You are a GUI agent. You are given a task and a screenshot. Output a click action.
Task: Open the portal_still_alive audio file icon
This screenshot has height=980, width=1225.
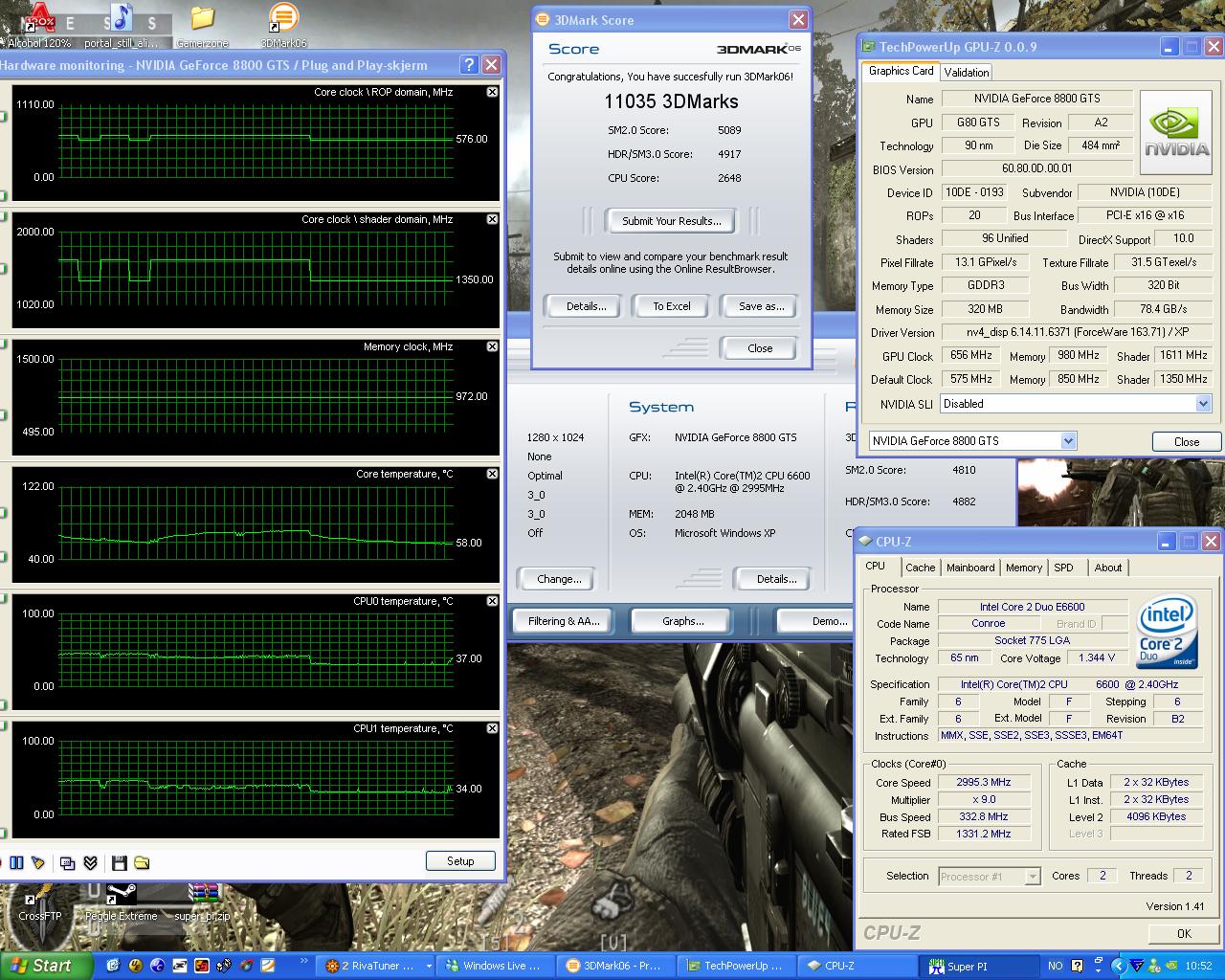pyautogui.click(x=121, y=26)
